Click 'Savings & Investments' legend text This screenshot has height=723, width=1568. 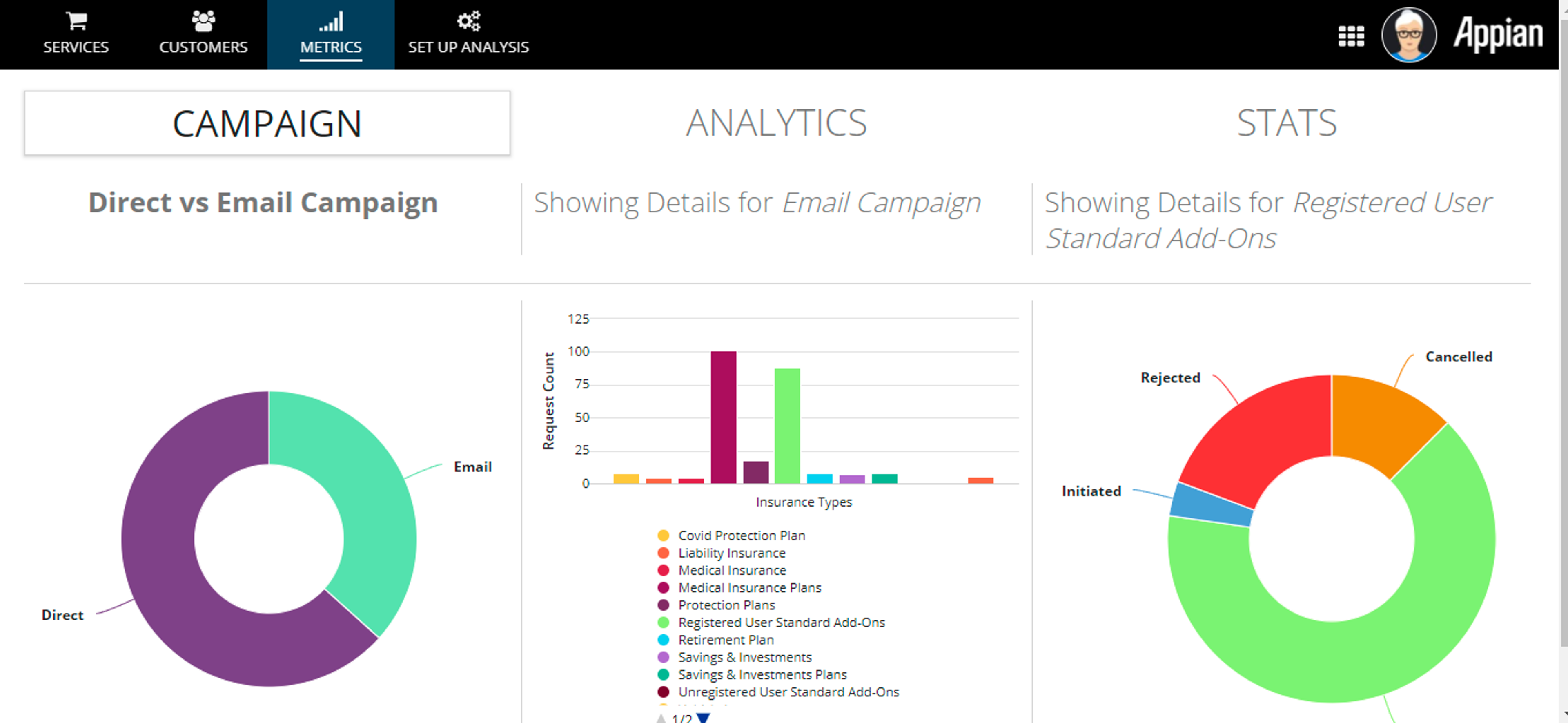point(745,657)
